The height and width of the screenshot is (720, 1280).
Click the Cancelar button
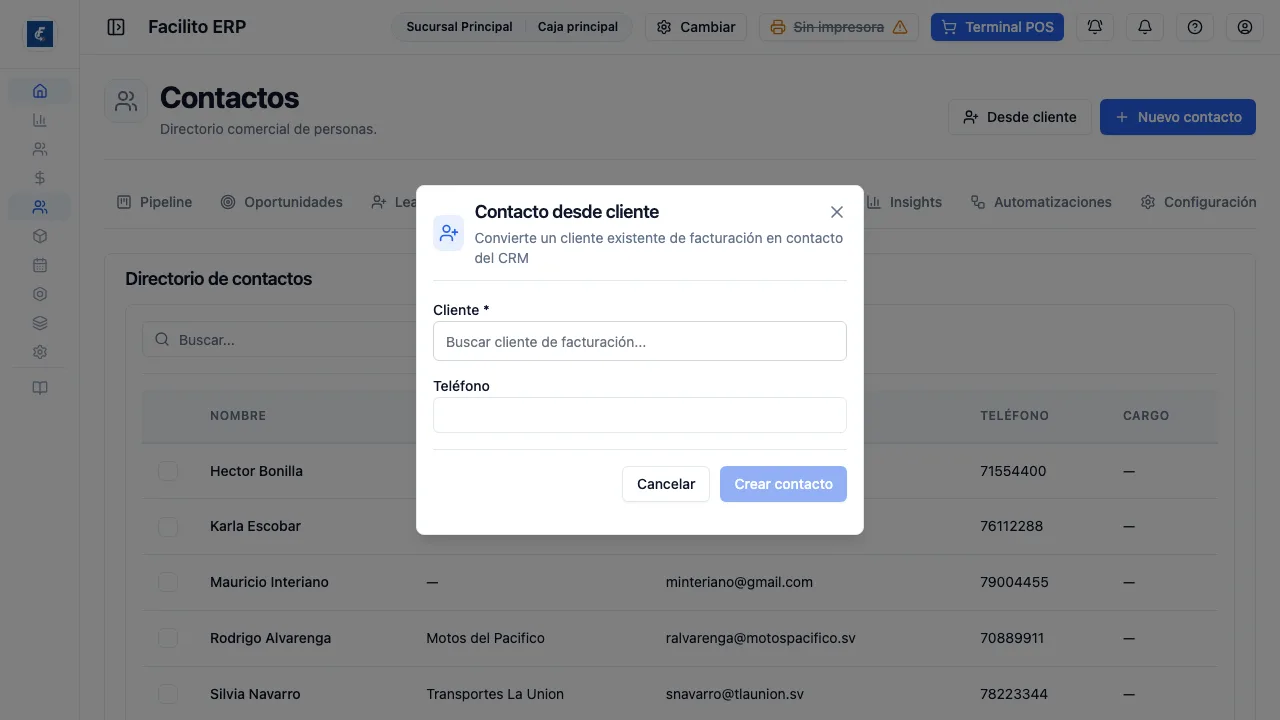(x=666, y=484)
